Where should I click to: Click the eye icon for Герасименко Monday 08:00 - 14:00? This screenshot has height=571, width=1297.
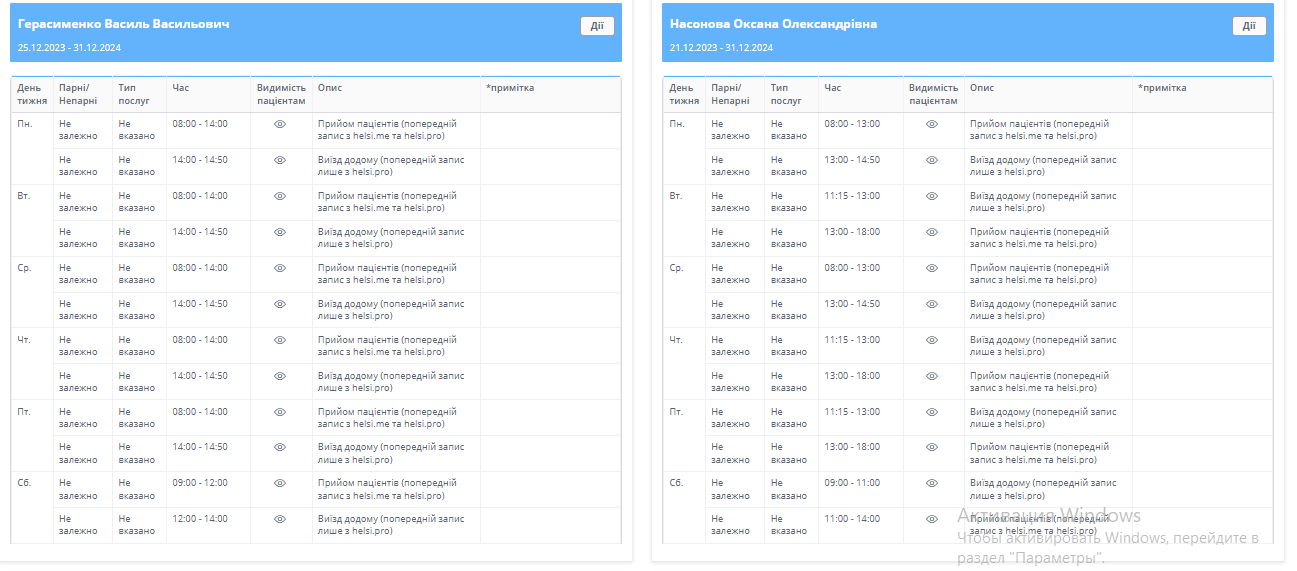[280, 124]
